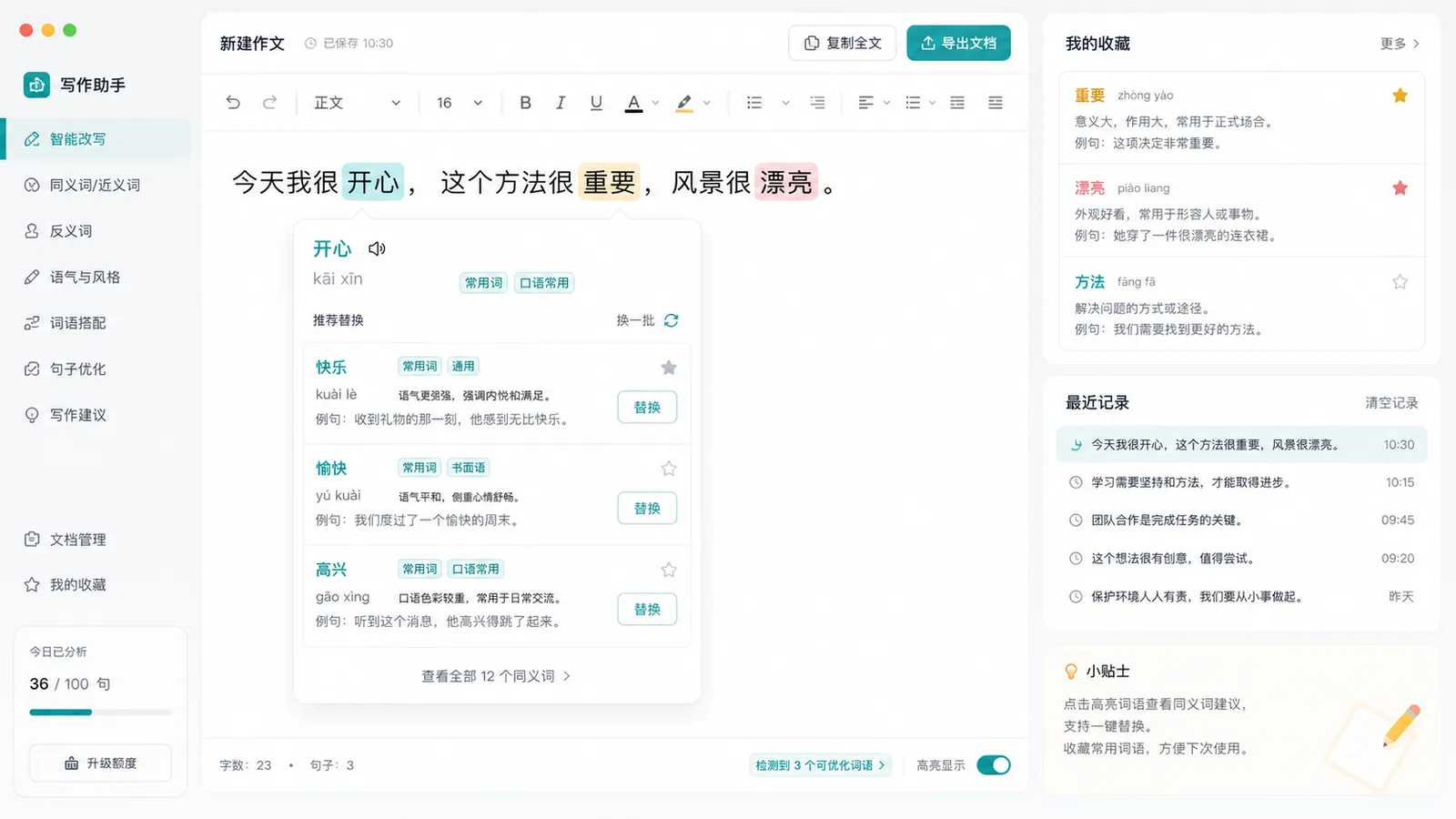Turn off the 高亮显示 switch

coord(994,765)
